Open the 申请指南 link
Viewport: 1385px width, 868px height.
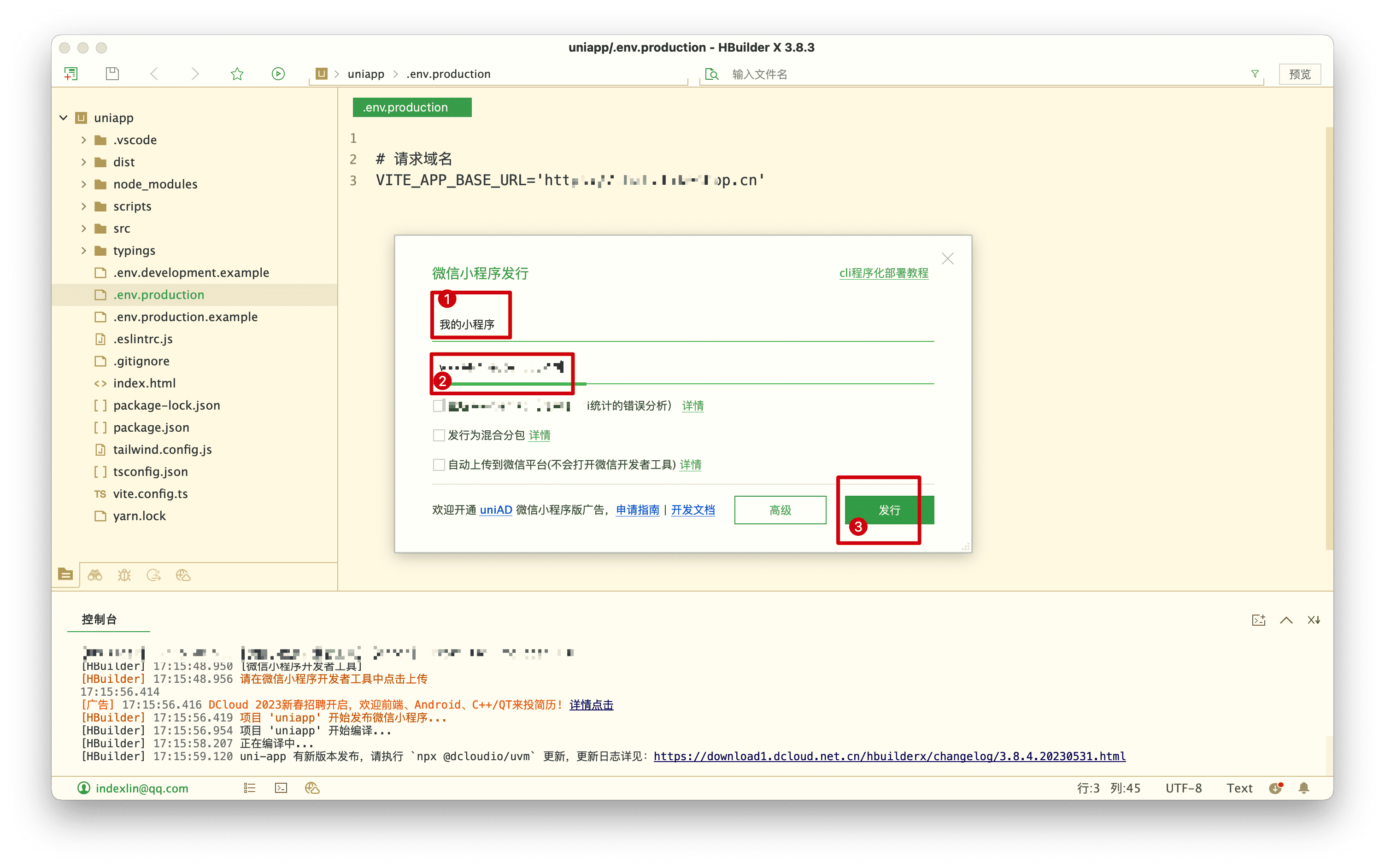(x=637, y=510)
